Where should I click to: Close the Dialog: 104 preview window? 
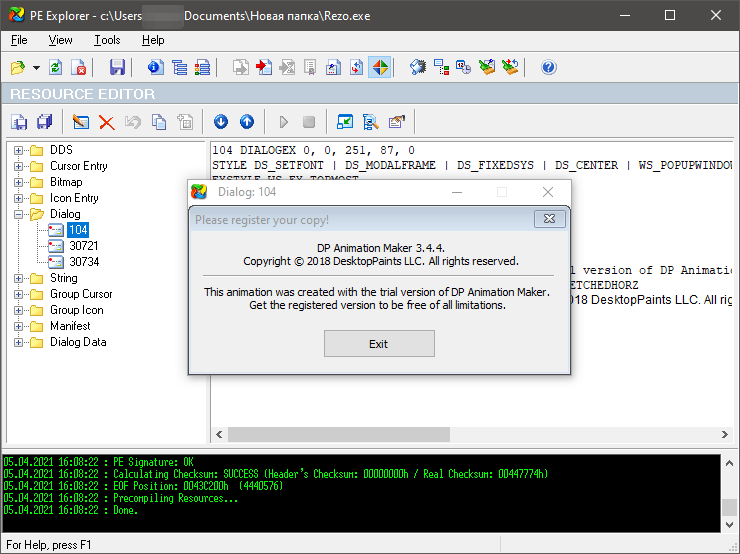pos(548,192)
